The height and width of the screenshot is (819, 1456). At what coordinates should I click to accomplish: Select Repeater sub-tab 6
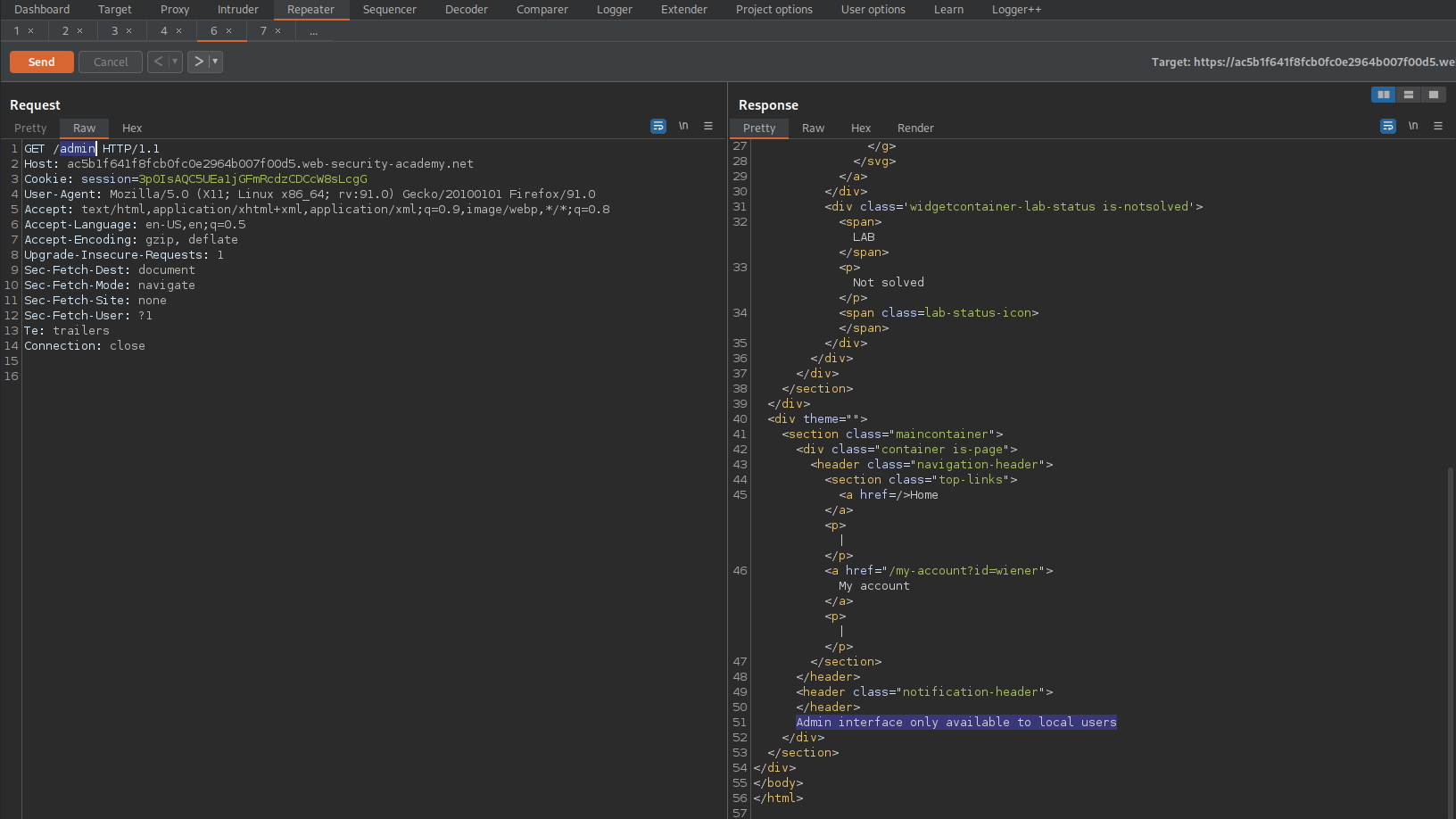[214, 31]
